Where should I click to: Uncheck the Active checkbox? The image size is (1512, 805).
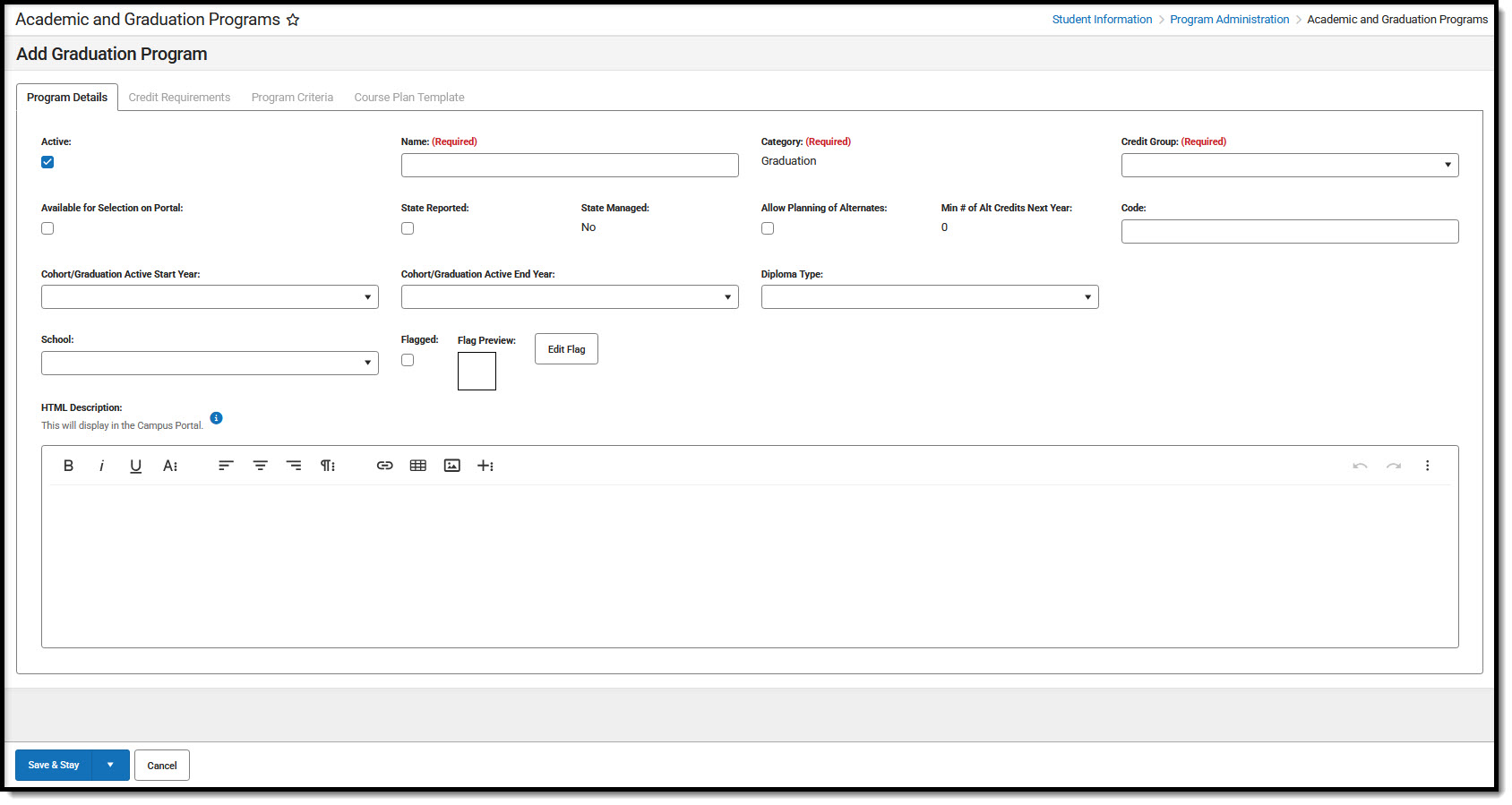click(47, 162)
